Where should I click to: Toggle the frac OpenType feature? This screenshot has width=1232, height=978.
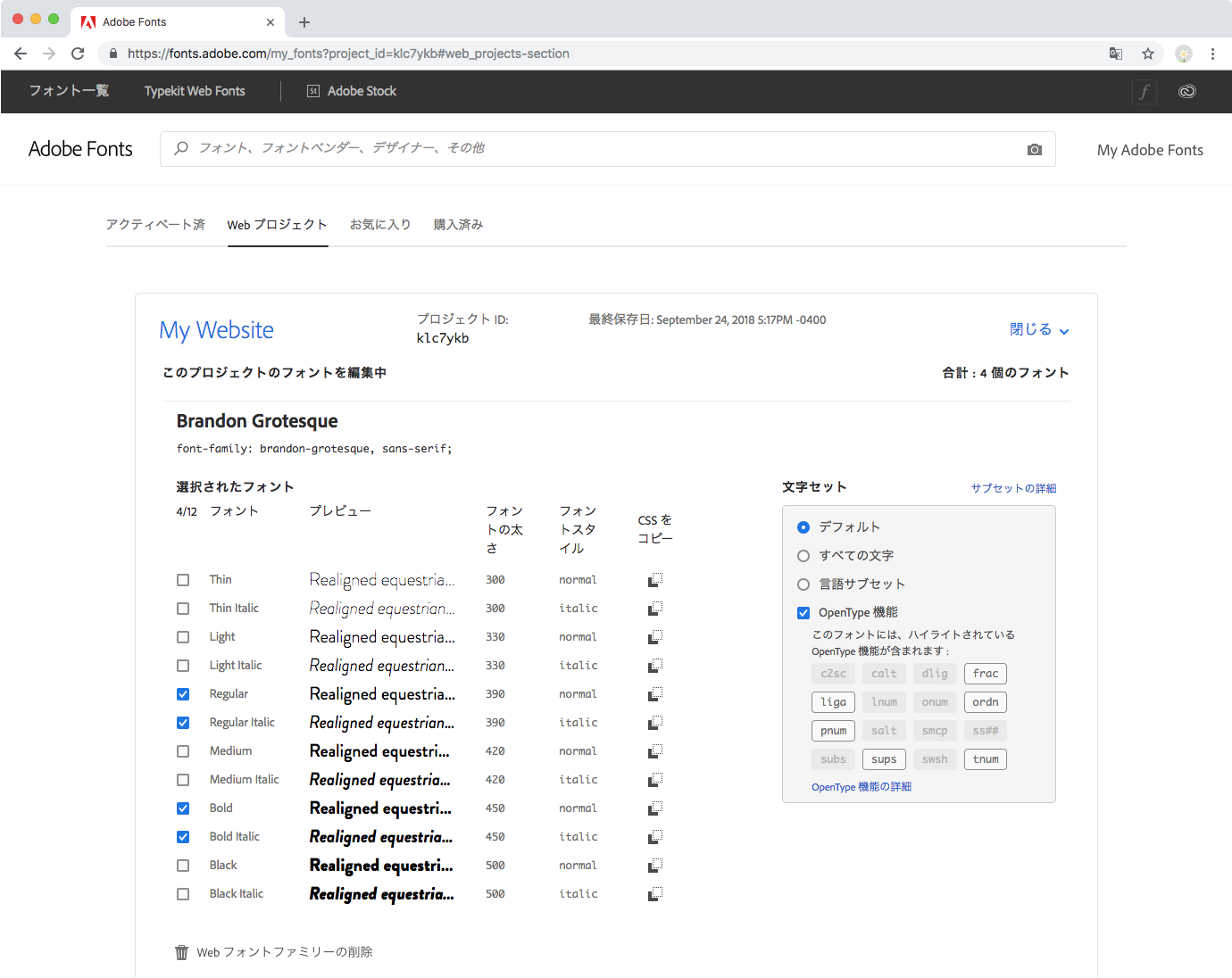click(x=986, y=674)
